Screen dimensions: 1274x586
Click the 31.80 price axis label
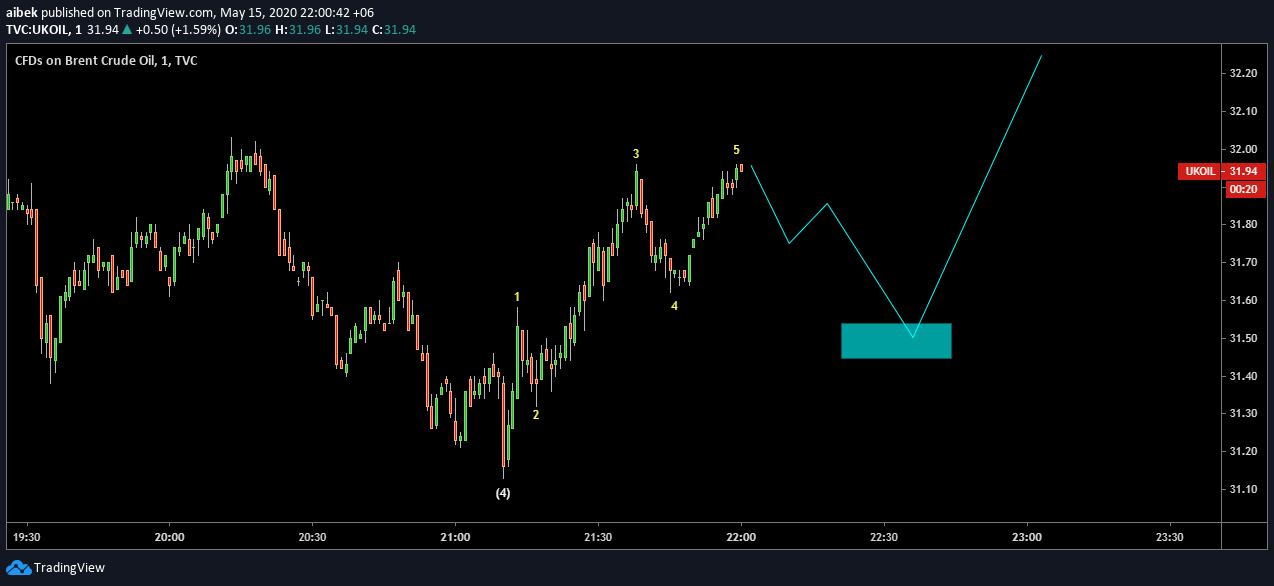pos(1244,224)
